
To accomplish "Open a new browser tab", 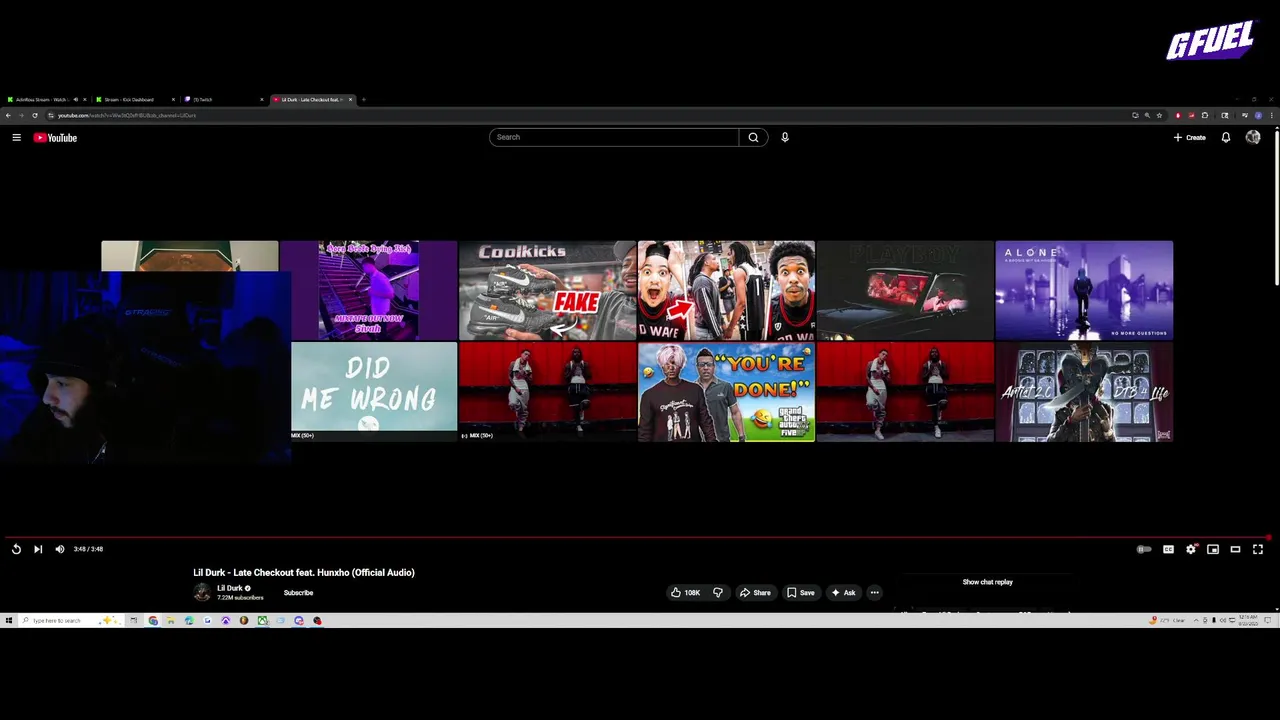I will (x=364, y=100).
